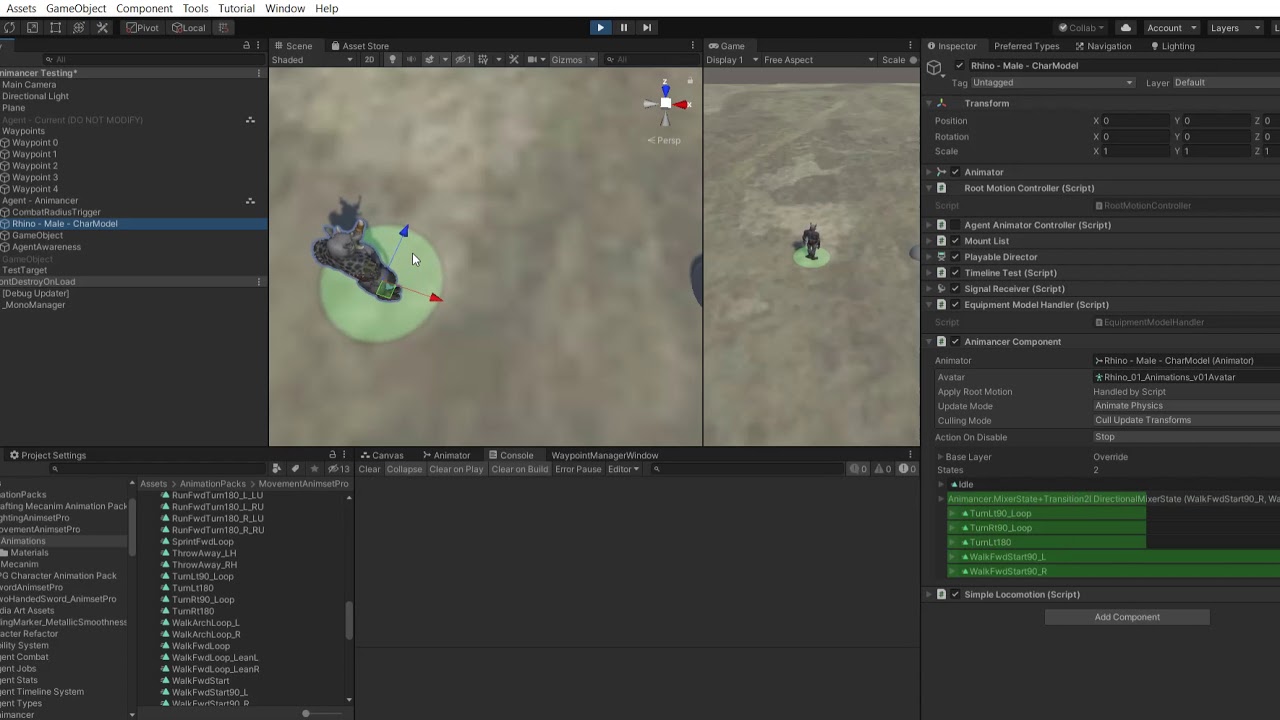
Task: Toggle Pivot handle position button
Action: tap(142, 28)
